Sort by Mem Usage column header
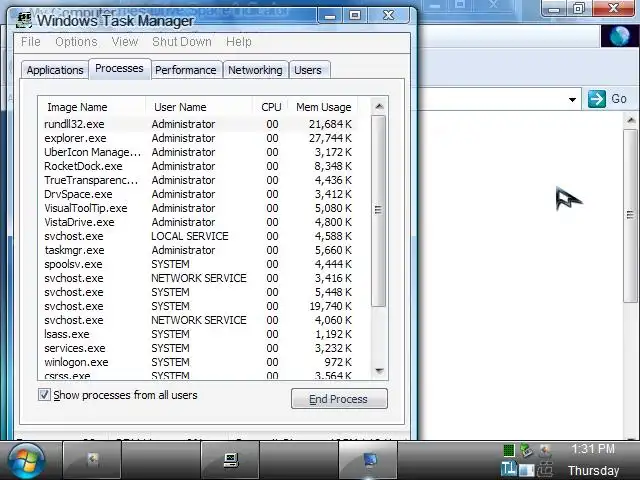 pos(323,107)
